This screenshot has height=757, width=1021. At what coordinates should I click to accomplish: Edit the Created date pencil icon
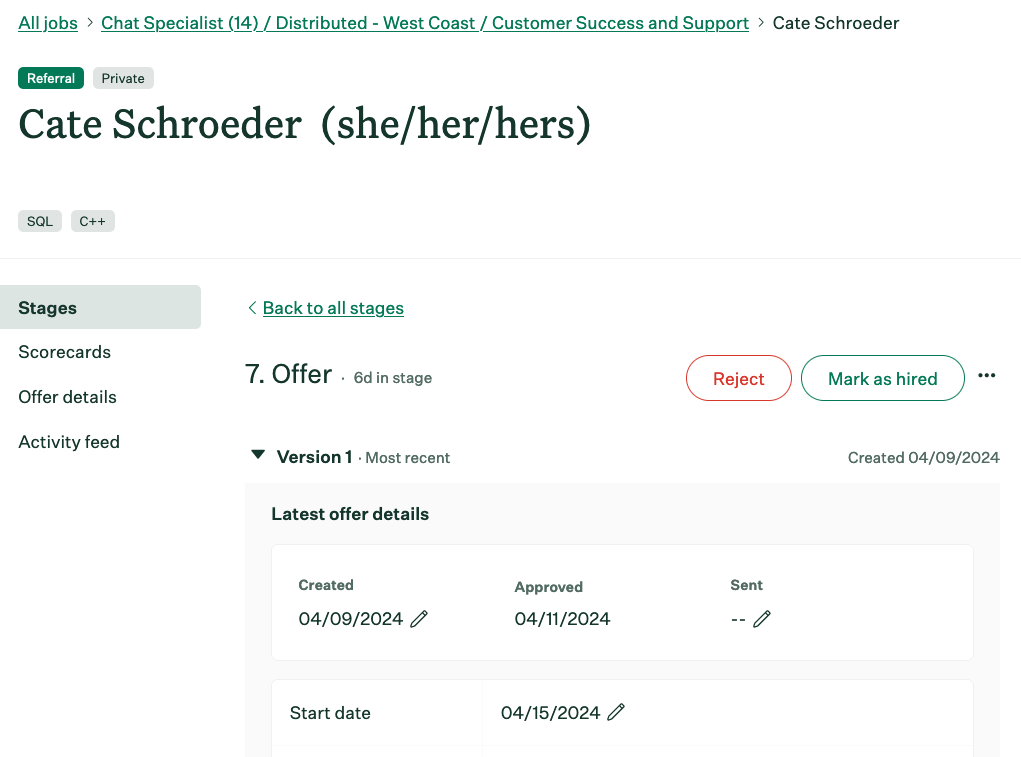pos(419,619)
